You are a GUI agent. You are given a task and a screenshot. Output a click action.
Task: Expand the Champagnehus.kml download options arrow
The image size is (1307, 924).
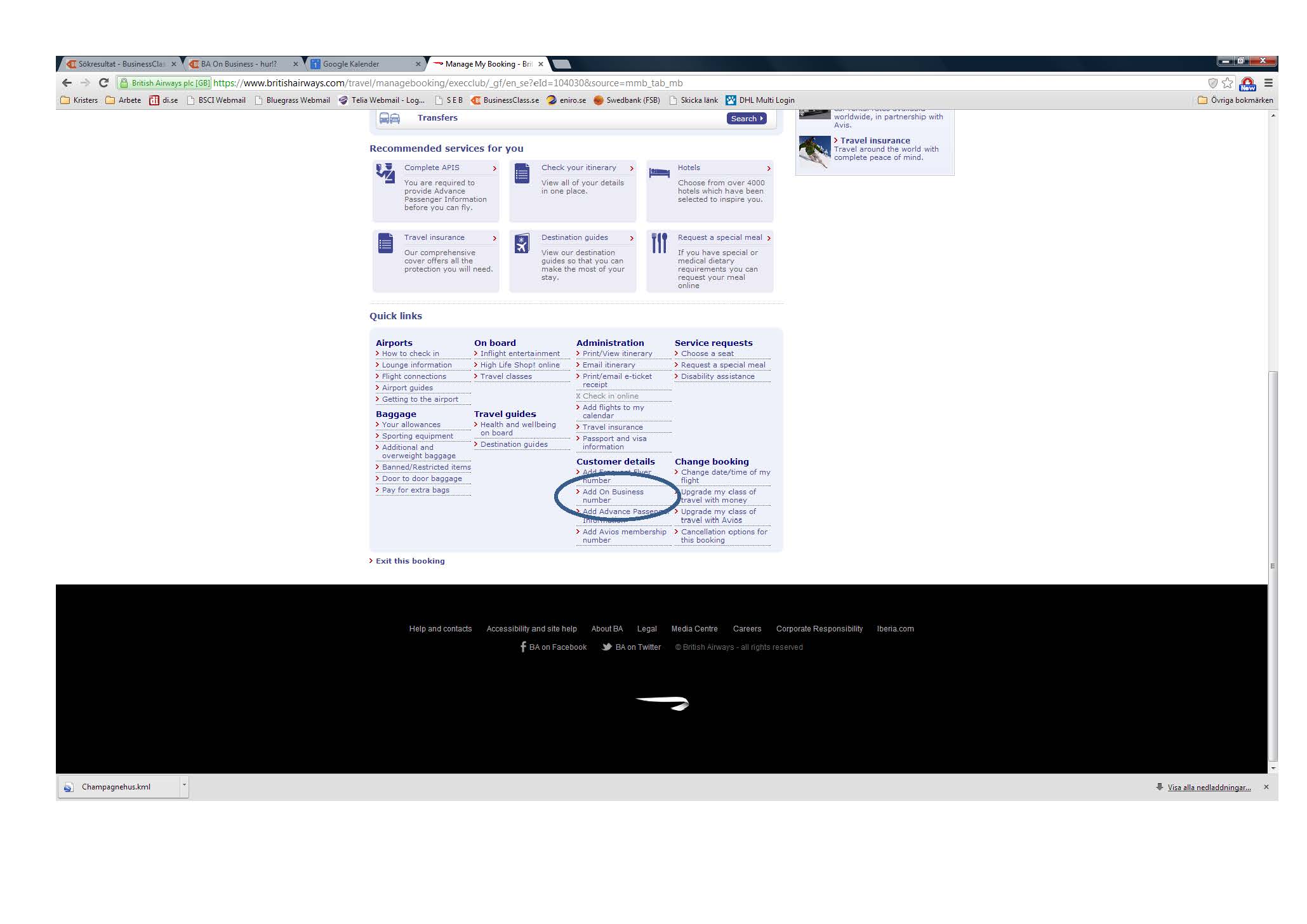184,785
